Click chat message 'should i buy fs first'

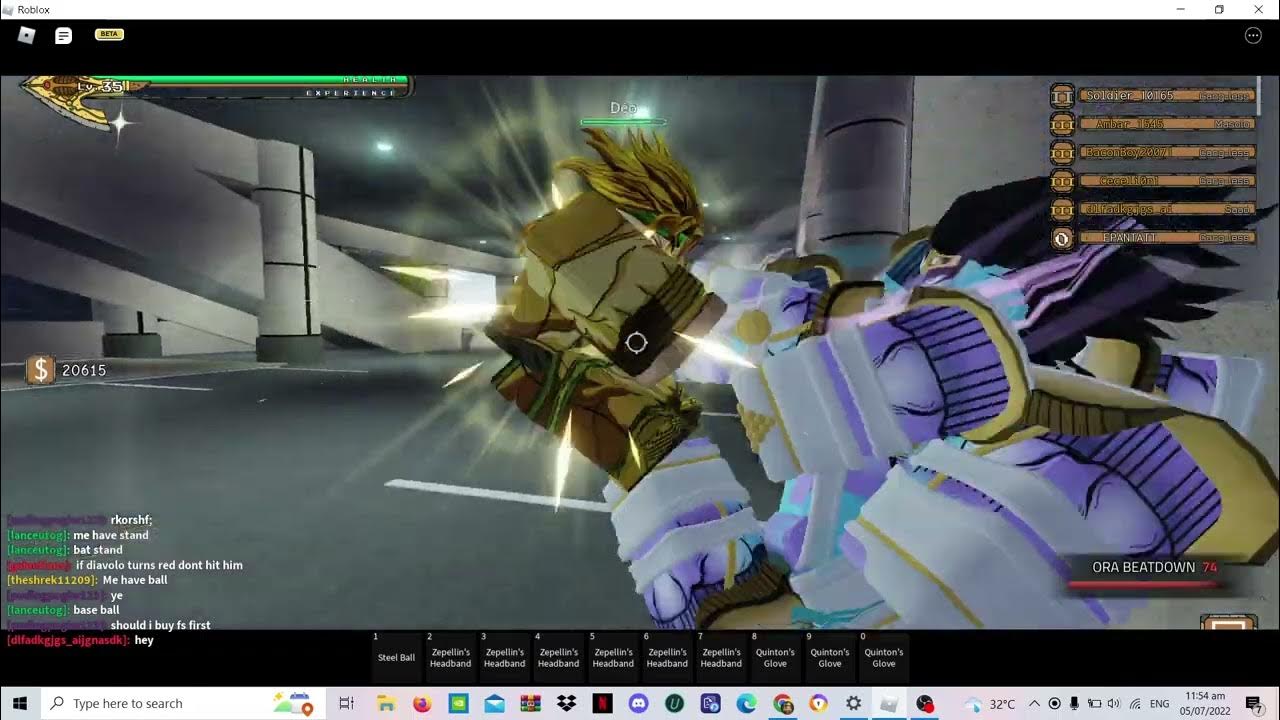pos(161,625)
